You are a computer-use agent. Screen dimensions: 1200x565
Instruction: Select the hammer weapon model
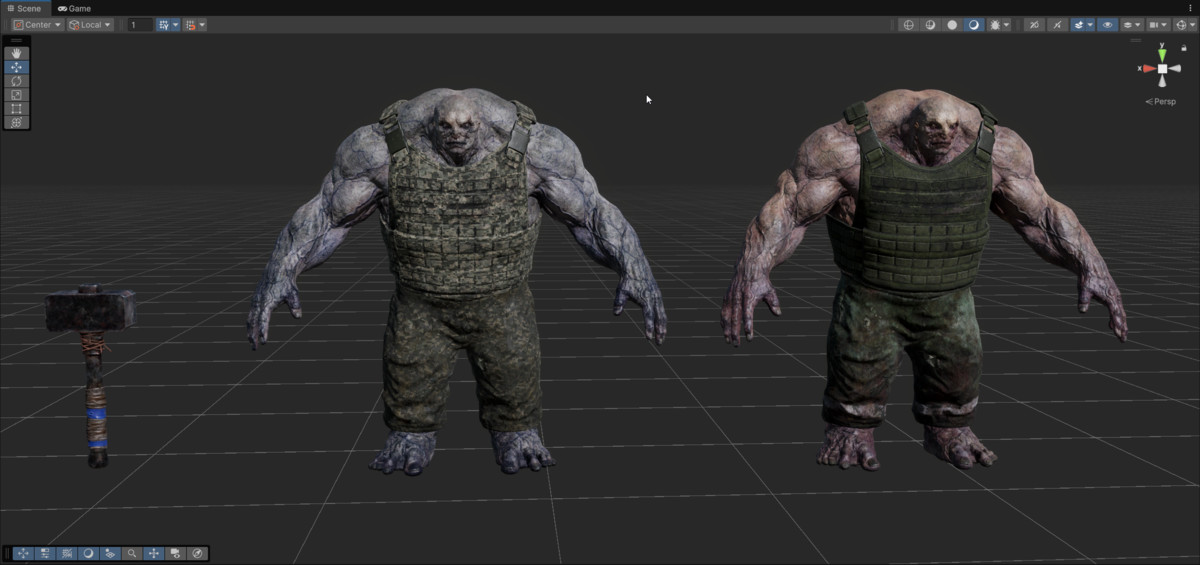click(92, 375)
